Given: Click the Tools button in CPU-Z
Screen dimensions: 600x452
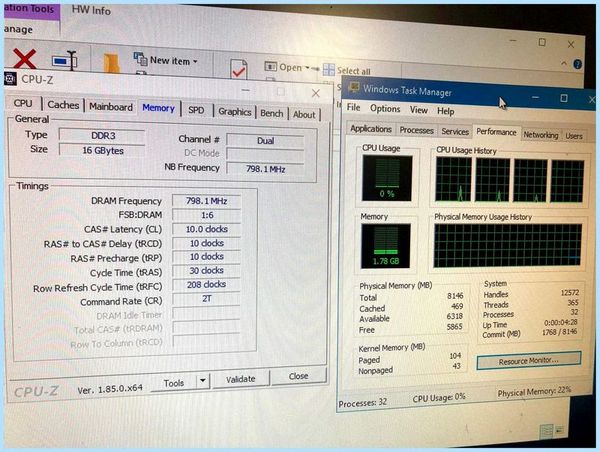Looking at the screenshot, I should click(x=174, y=383).
